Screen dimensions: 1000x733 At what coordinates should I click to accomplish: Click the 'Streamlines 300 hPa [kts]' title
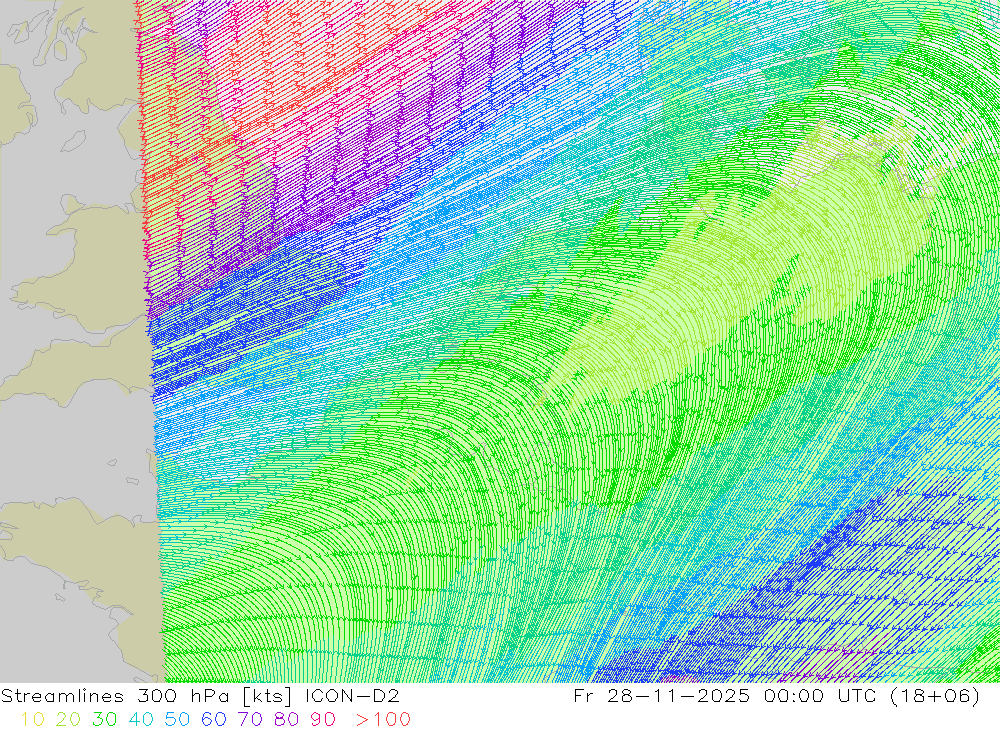[147, 696]
